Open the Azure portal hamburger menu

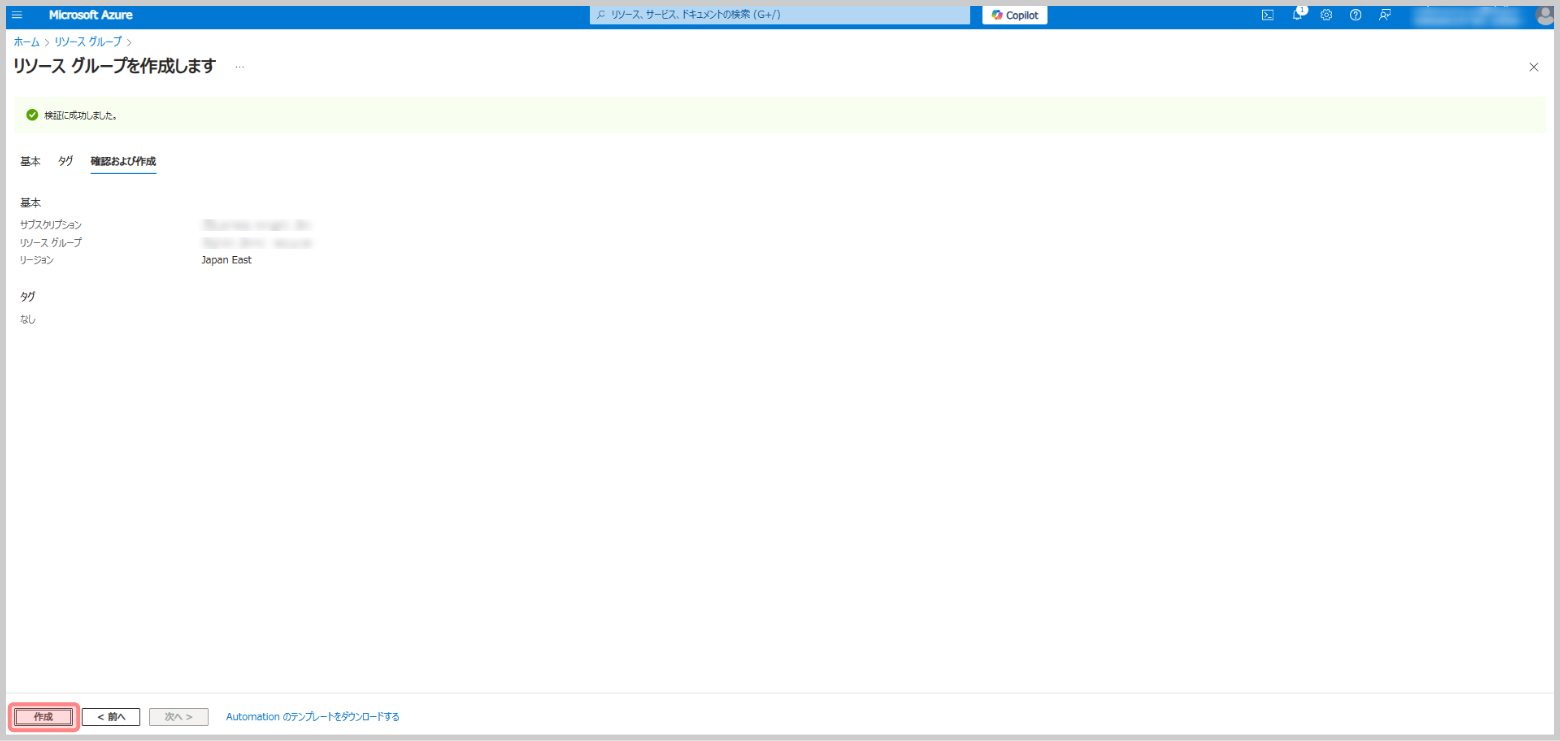pyautogui.click(x=17, y=15)
